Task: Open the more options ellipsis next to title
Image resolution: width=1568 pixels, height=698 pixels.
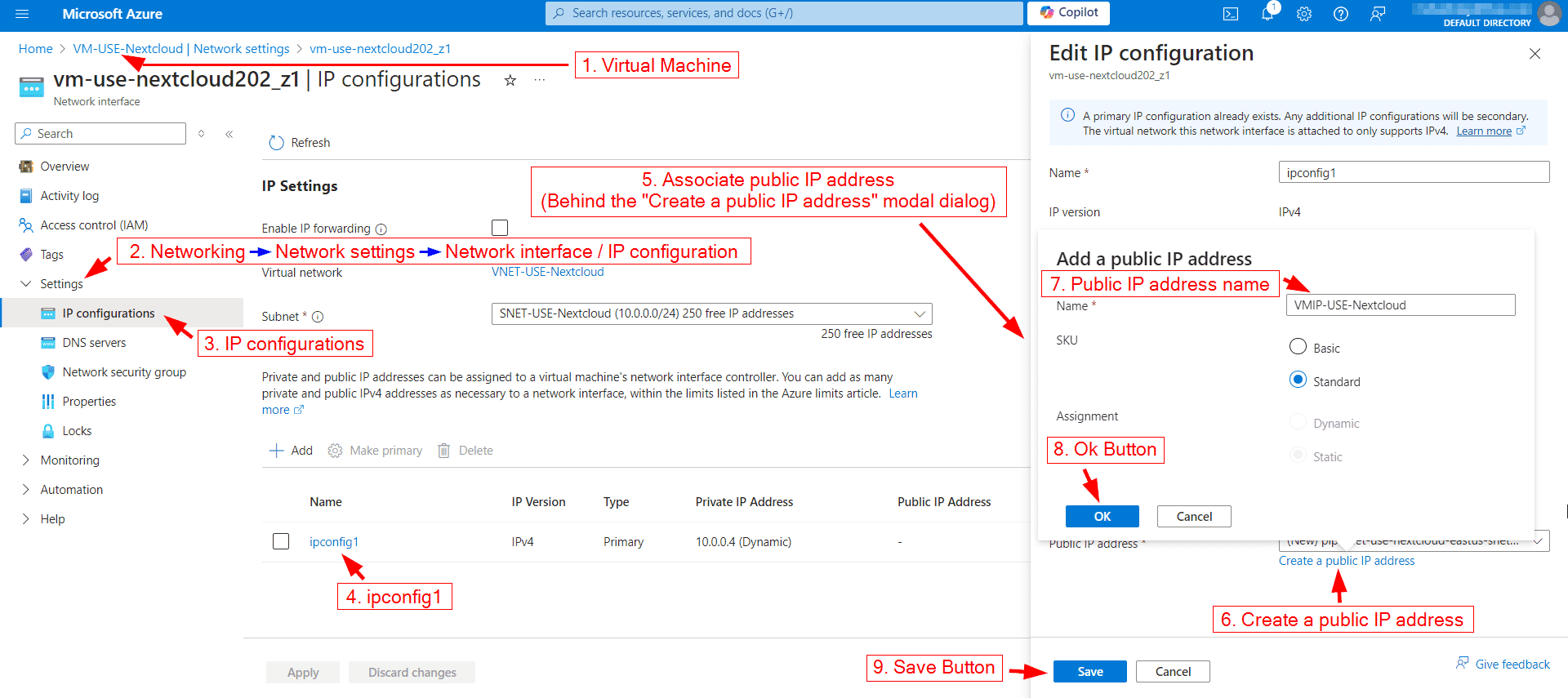Action: (540, 80)
